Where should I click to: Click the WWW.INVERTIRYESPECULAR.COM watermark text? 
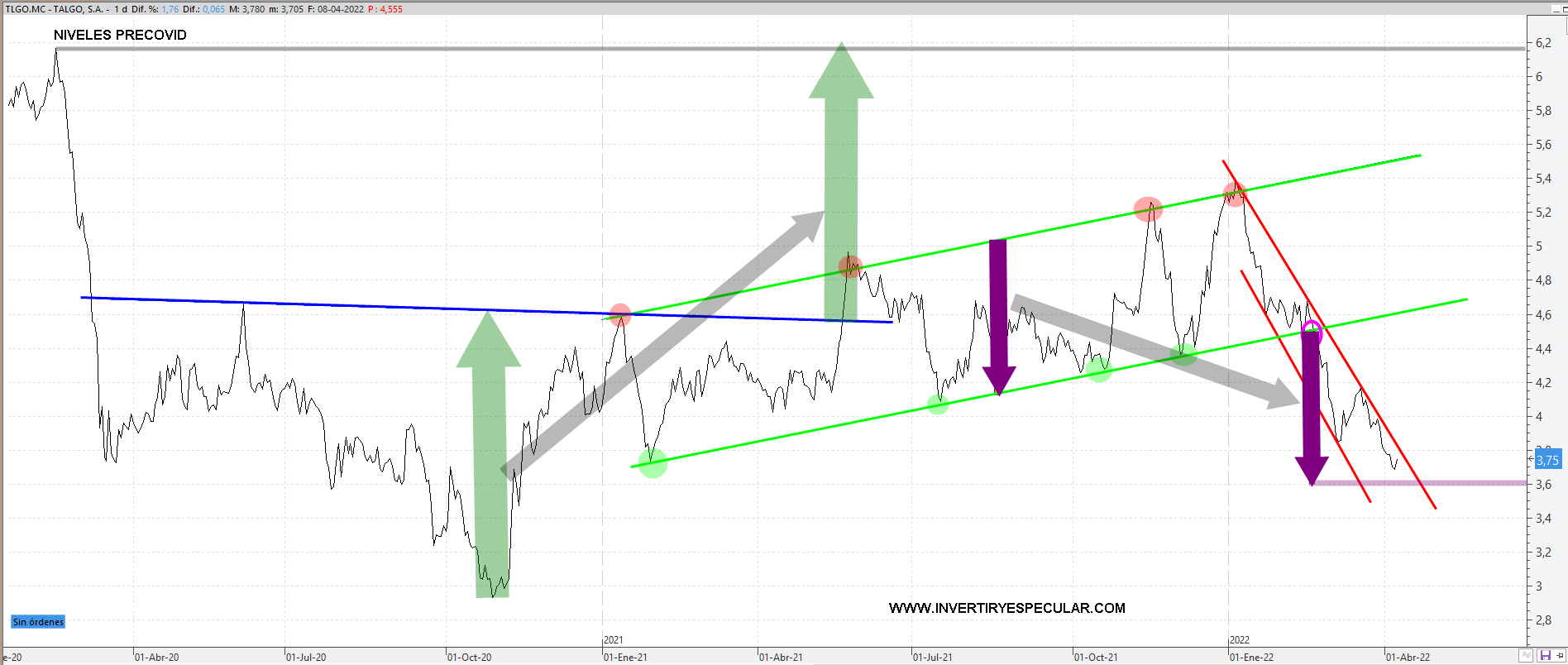coord(1006,608)
